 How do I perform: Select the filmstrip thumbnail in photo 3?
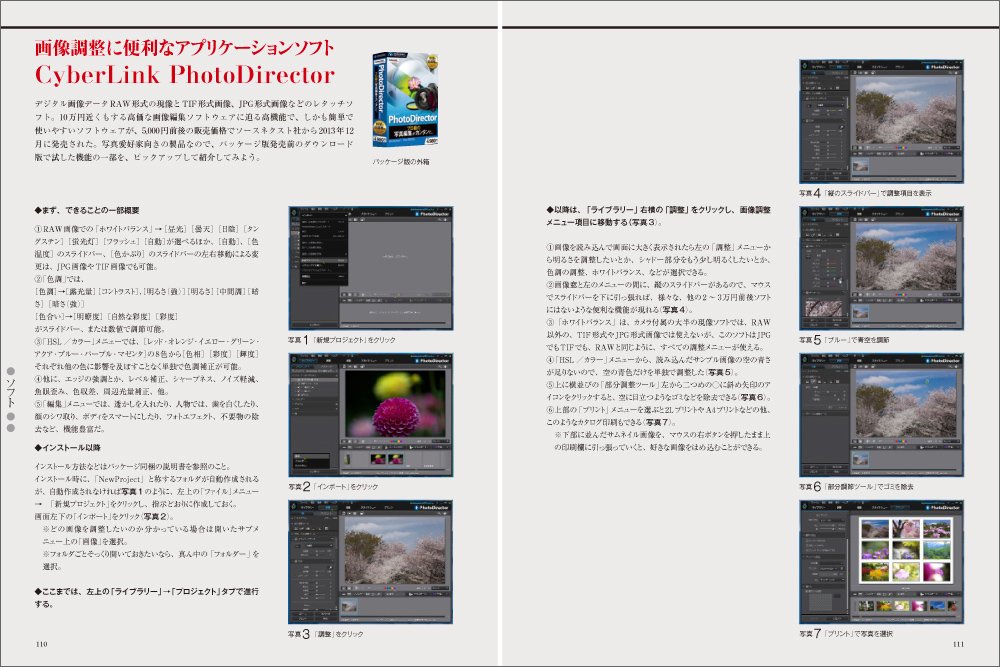click(349, 606)
